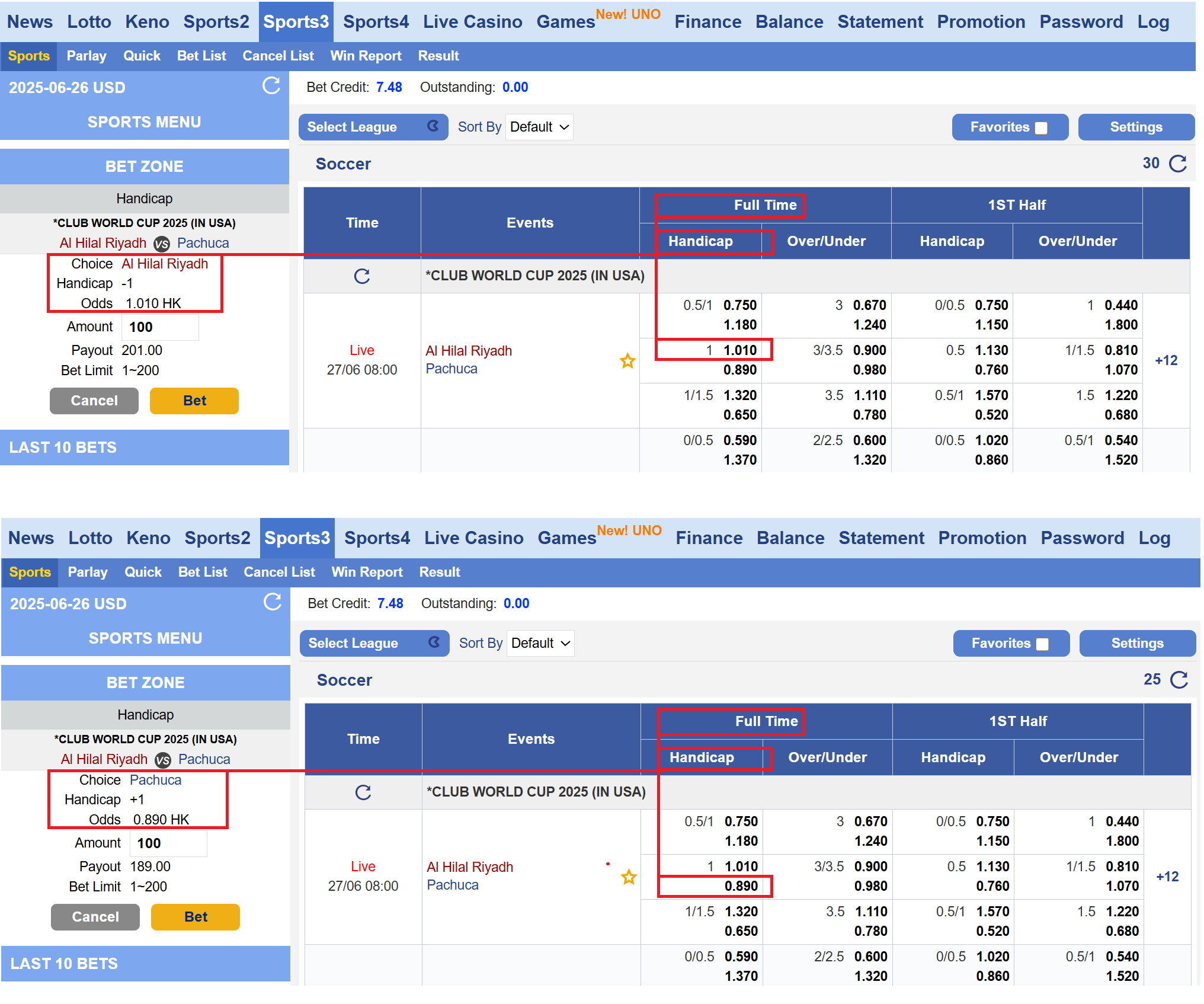Click over/under odds 0.600, upper screenshot
The height and width of the screenshot is (1004, 1204).
point(869,440)
